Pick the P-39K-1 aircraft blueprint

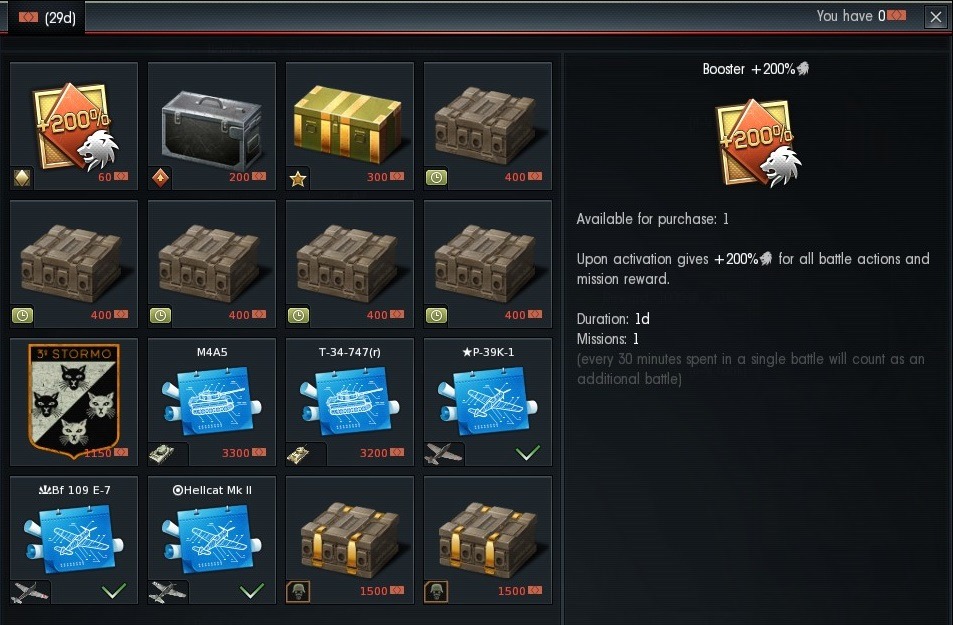488,402
